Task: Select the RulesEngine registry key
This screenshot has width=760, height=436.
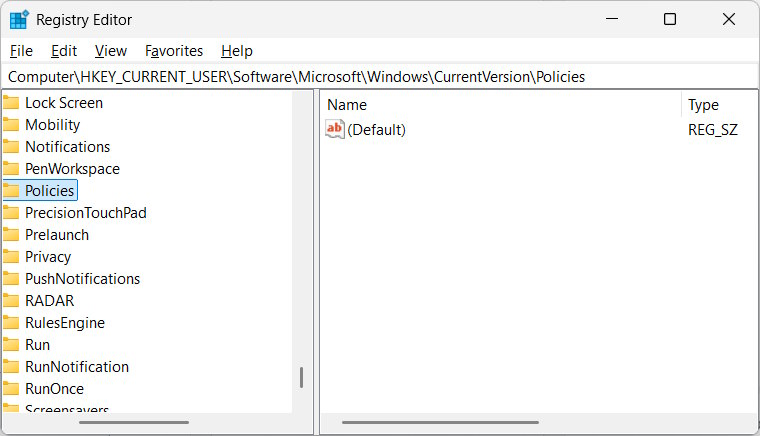Action: (x=65, y=322)
